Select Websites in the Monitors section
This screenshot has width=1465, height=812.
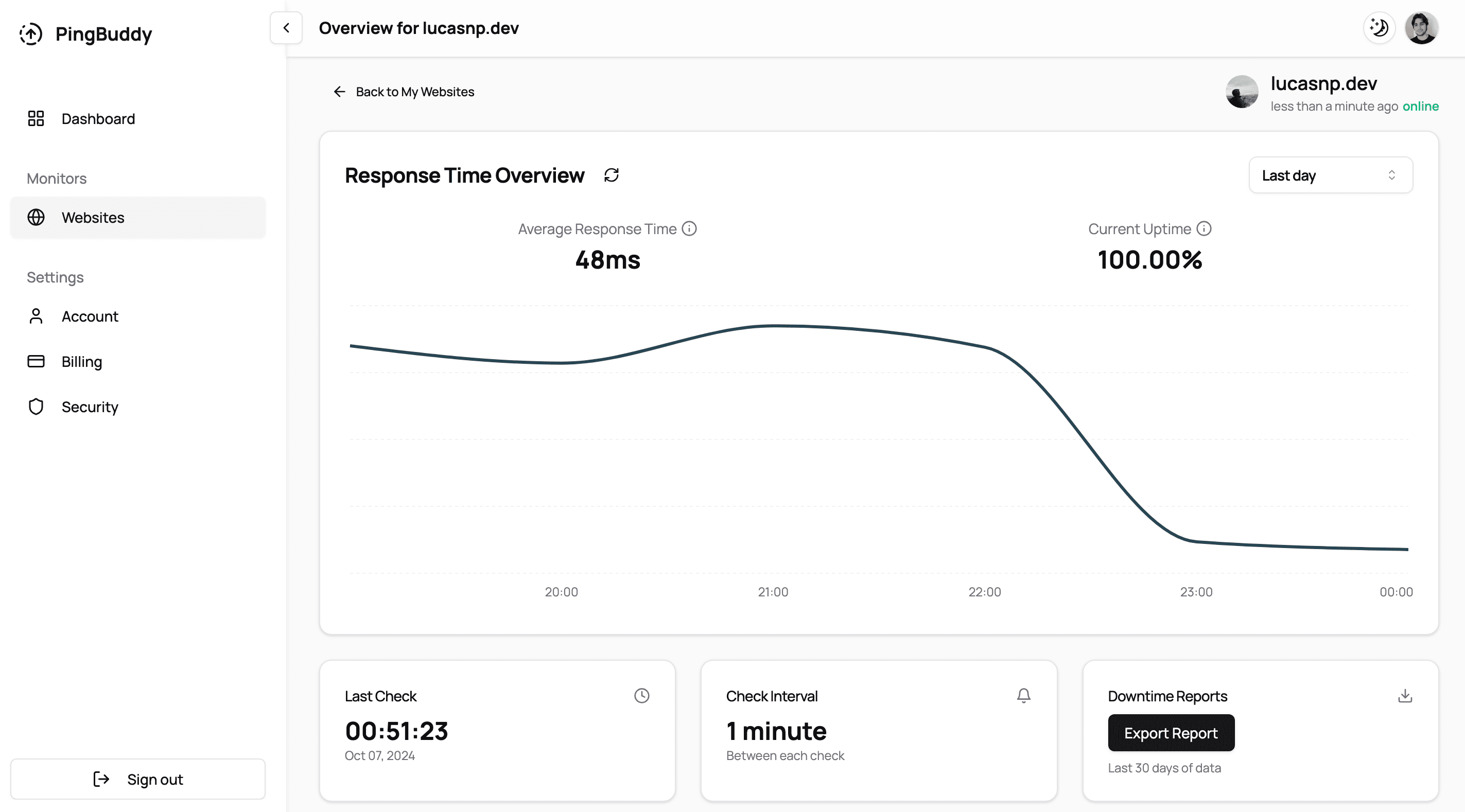(137, 217)
